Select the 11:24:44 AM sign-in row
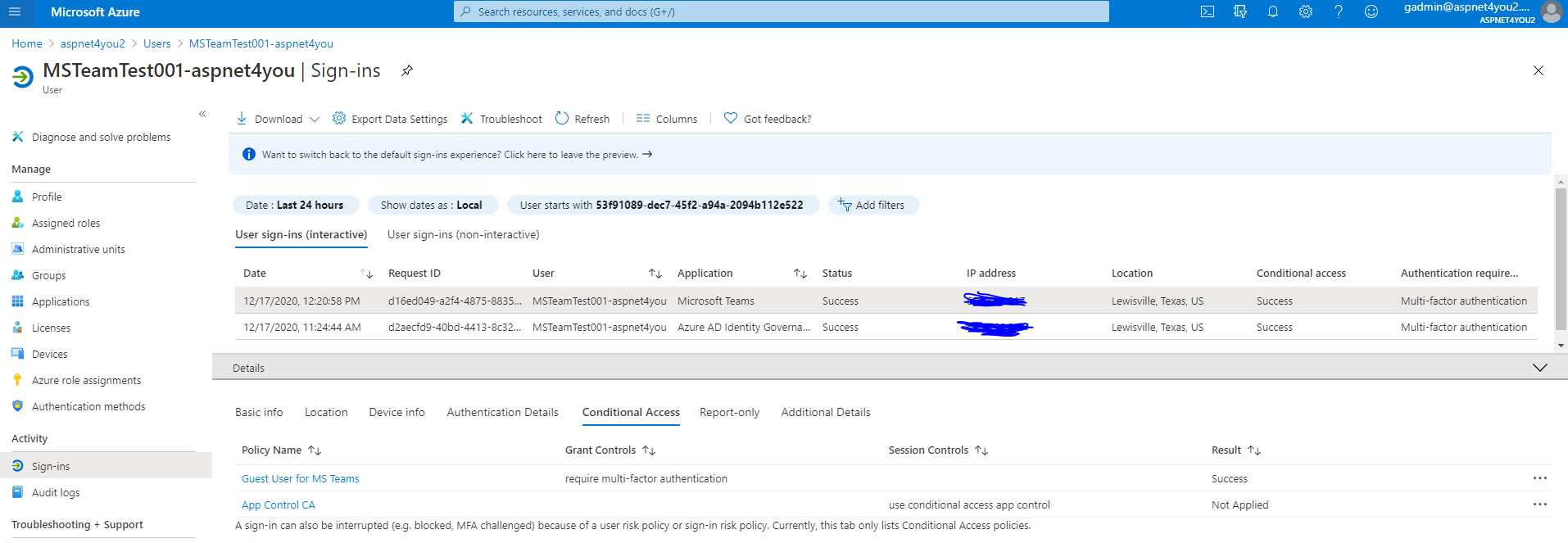 [x=886, y=327]
